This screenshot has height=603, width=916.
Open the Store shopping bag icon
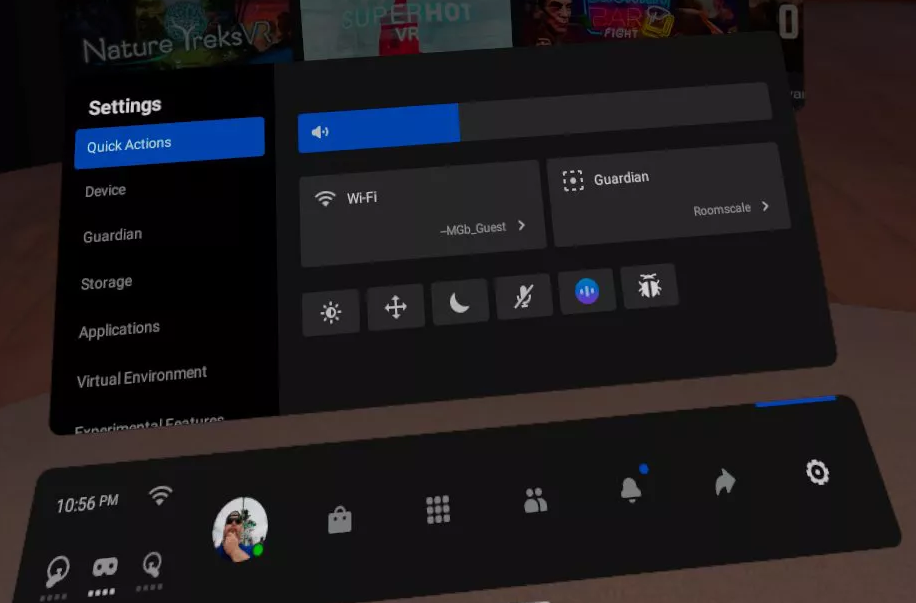(x=339, y=519)
